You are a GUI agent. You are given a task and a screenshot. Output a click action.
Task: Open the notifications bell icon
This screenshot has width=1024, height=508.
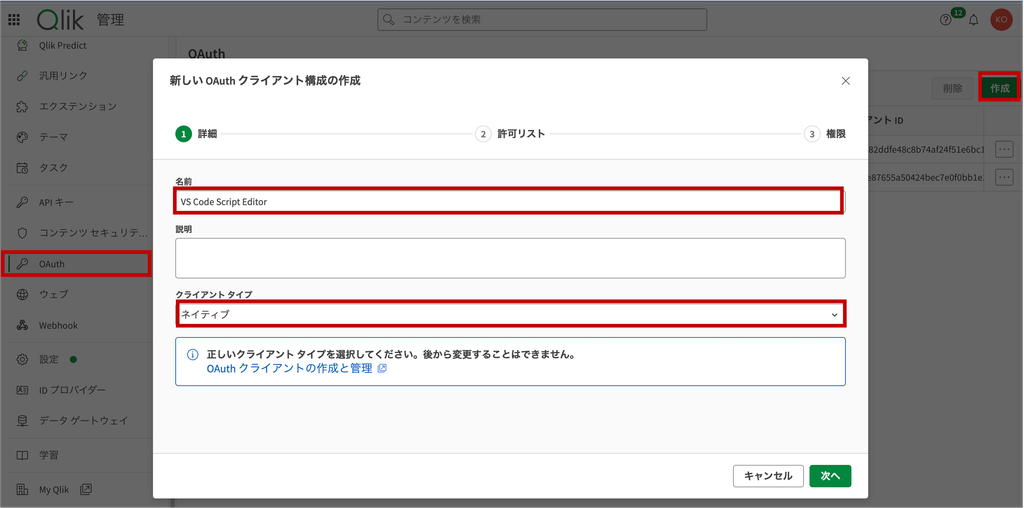coord(973,20)
